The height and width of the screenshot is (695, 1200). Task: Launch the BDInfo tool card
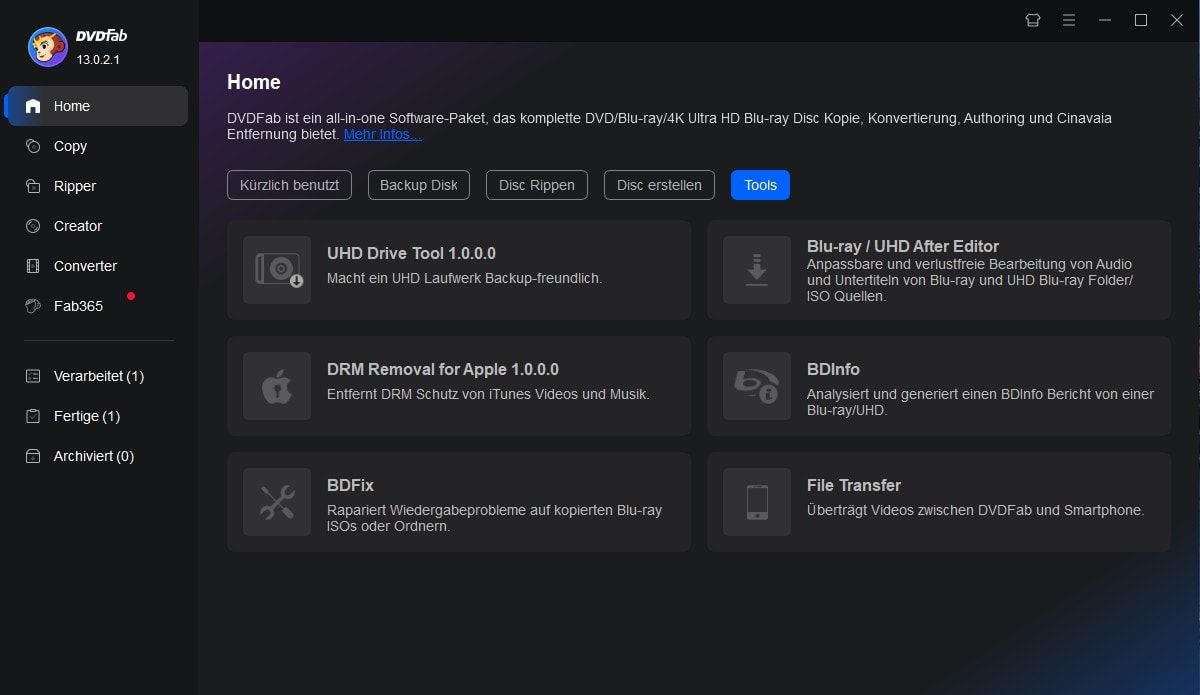[939, 386]
